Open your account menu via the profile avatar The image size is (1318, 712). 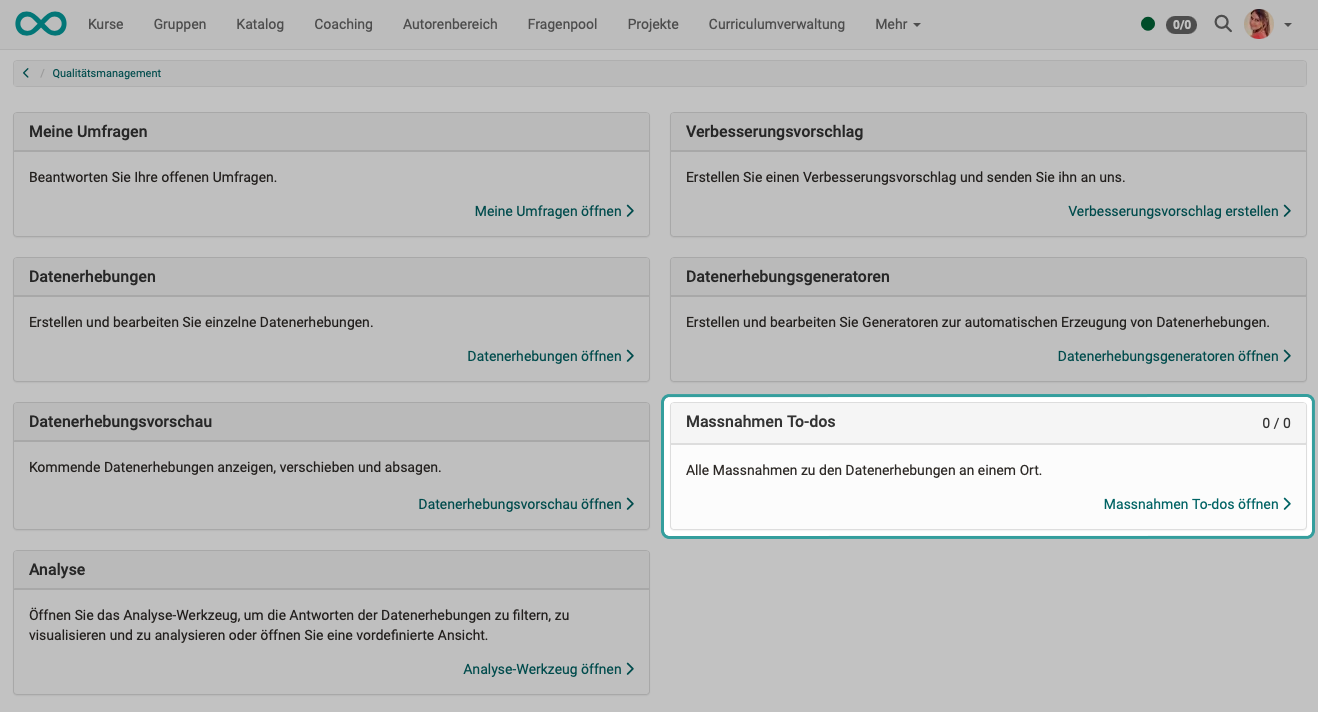1258,24
